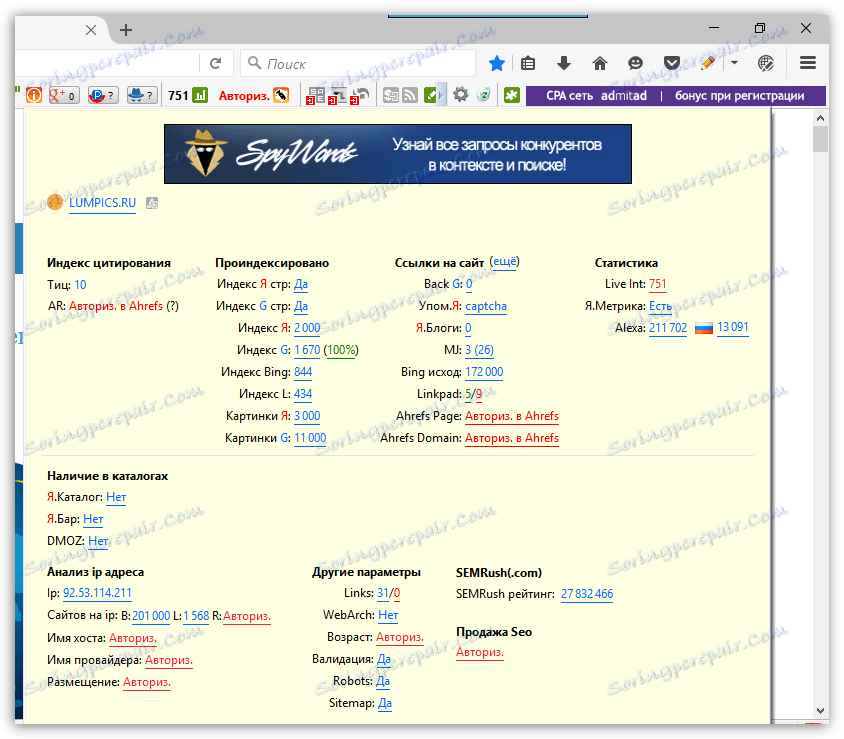Open the IP address 92.53.114.211
844x739 pixels.
coord(97,593)
